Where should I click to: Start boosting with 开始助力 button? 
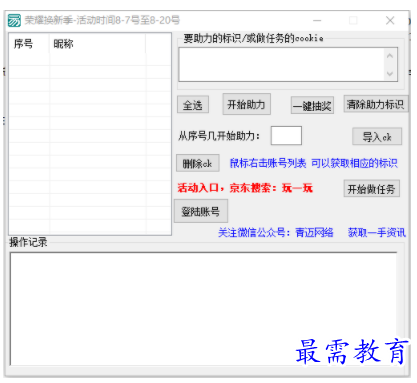[246, 104]
